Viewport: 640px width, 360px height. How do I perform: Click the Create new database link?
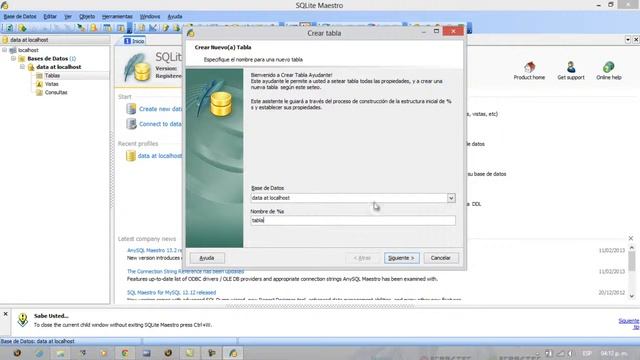160,109
